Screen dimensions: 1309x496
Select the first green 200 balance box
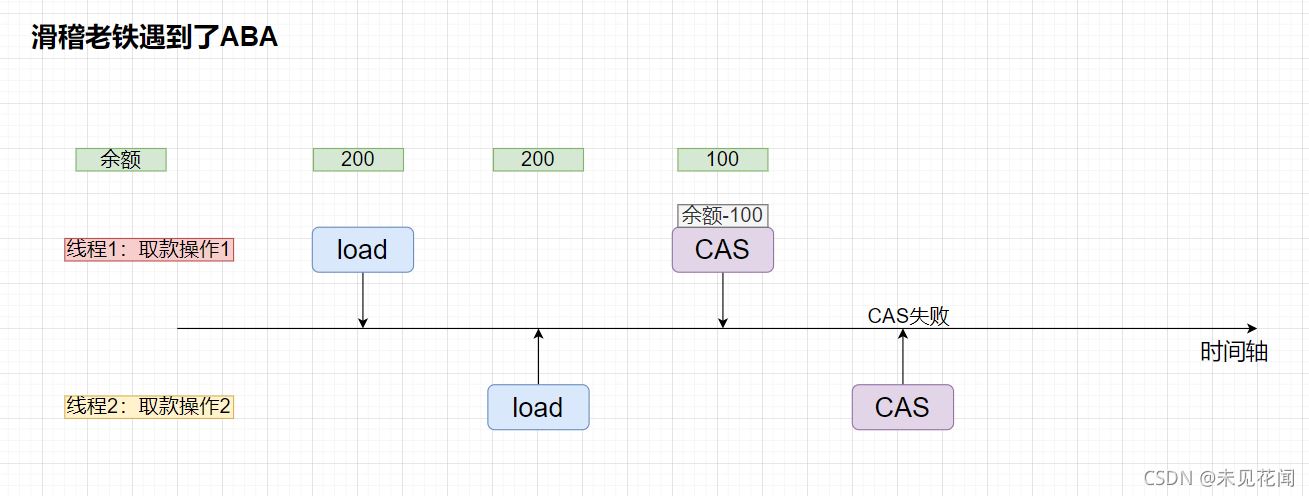(x=358, y=159)
